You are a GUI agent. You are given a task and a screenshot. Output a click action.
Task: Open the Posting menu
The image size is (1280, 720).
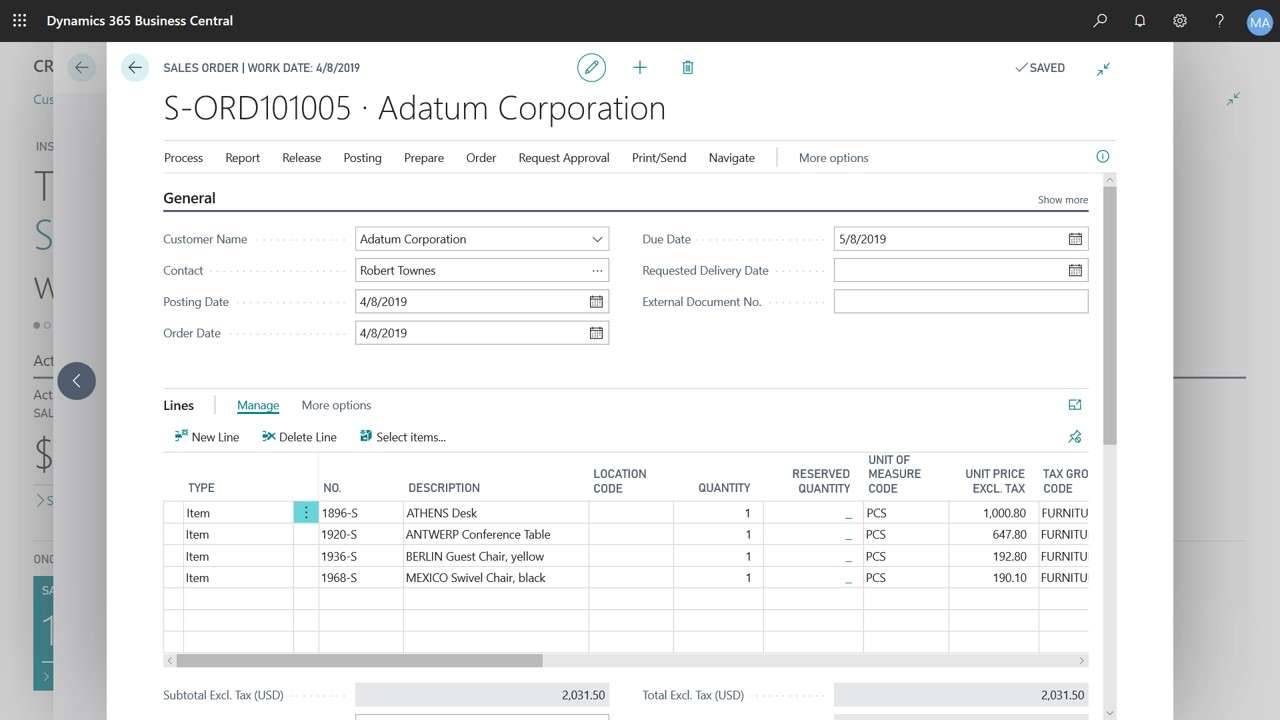[362, 158]
